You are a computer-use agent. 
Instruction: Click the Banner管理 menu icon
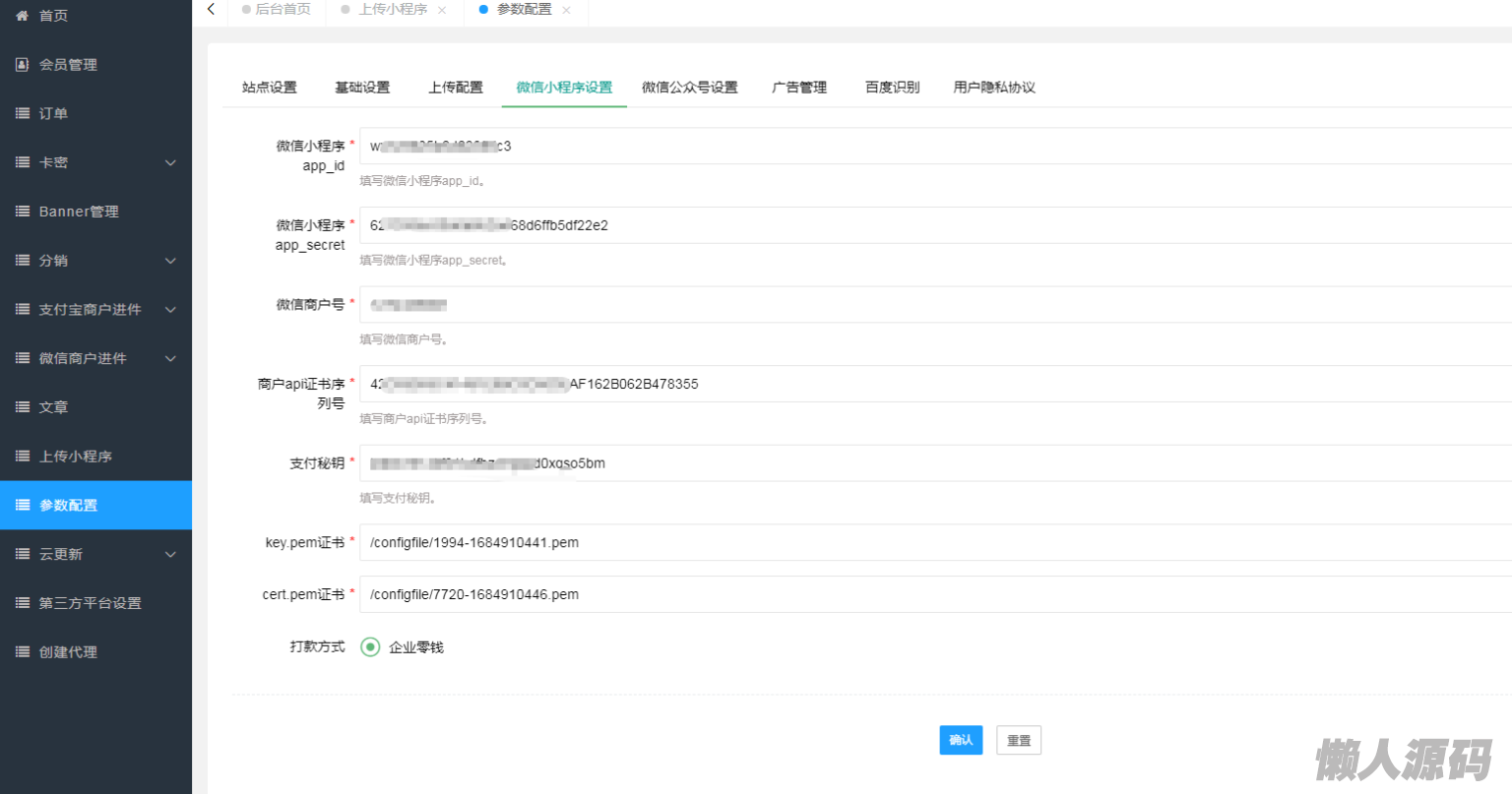[x=22, y=212]
